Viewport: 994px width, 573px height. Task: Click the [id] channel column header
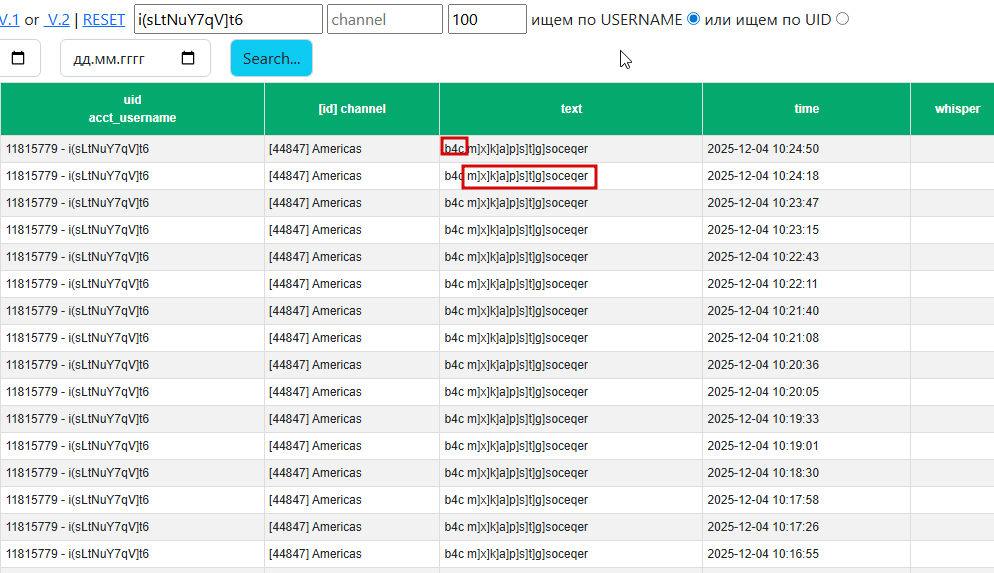pyautogui.click(x=352, y=109)
